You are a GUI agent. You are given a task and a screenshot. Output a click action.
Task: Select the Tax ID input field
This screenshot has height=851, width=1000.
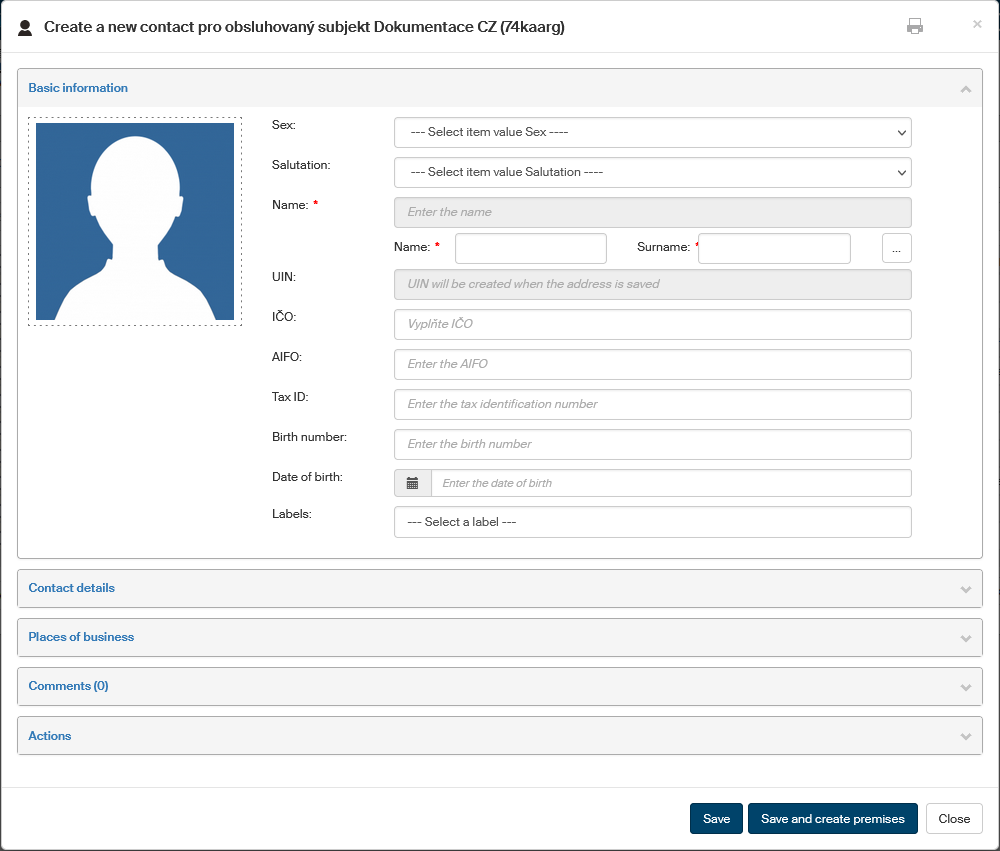[x=652, y=404]
